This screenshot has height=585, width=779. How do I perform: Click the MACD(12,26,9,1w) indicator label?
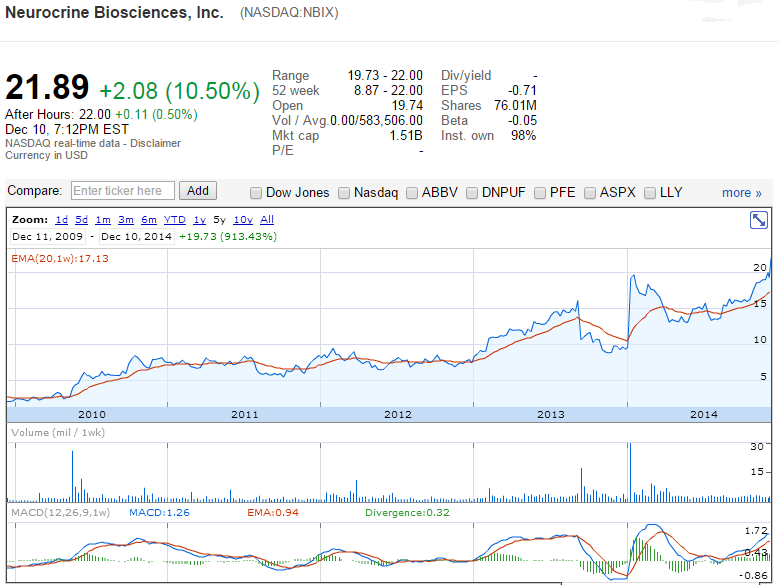pos(60,512)
